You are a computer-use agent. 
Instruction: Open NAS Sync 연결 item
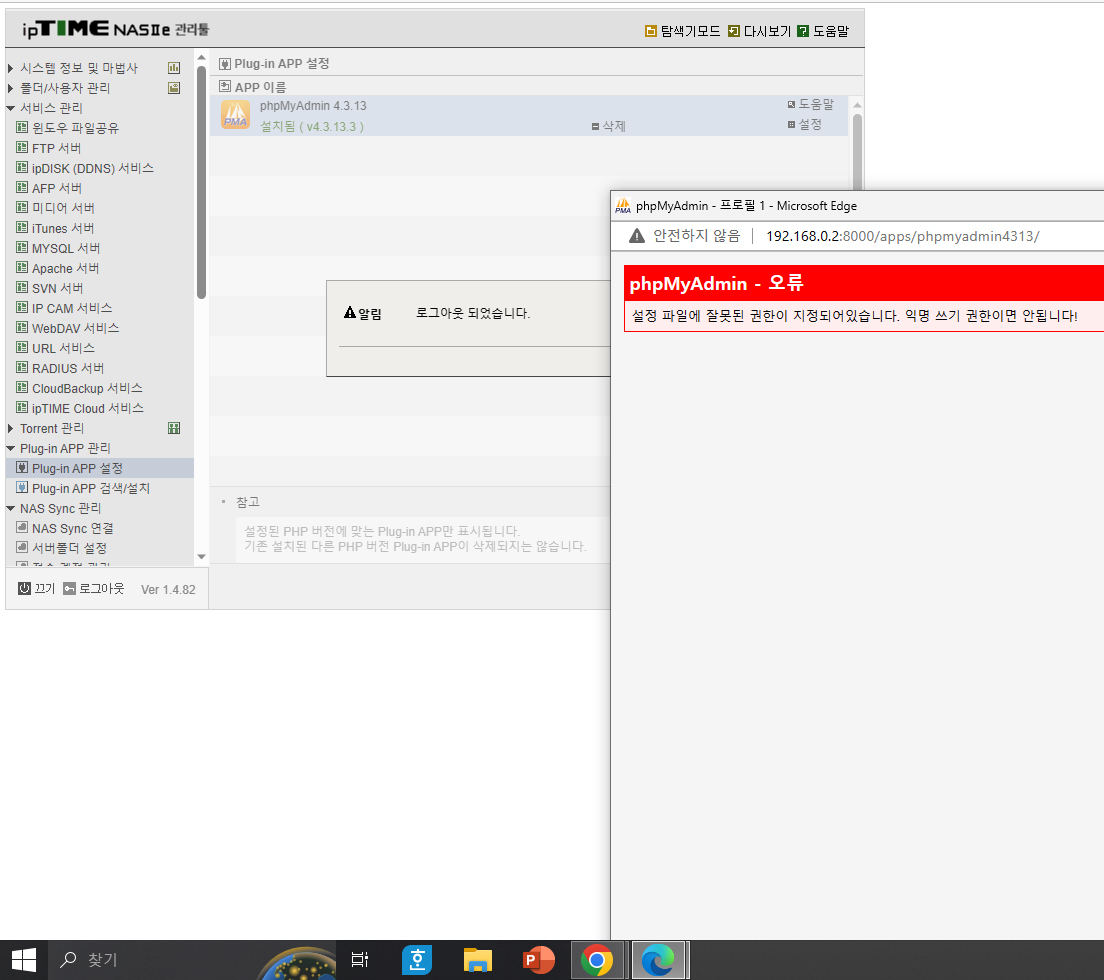pyautogui.click(x=65, y=529)
